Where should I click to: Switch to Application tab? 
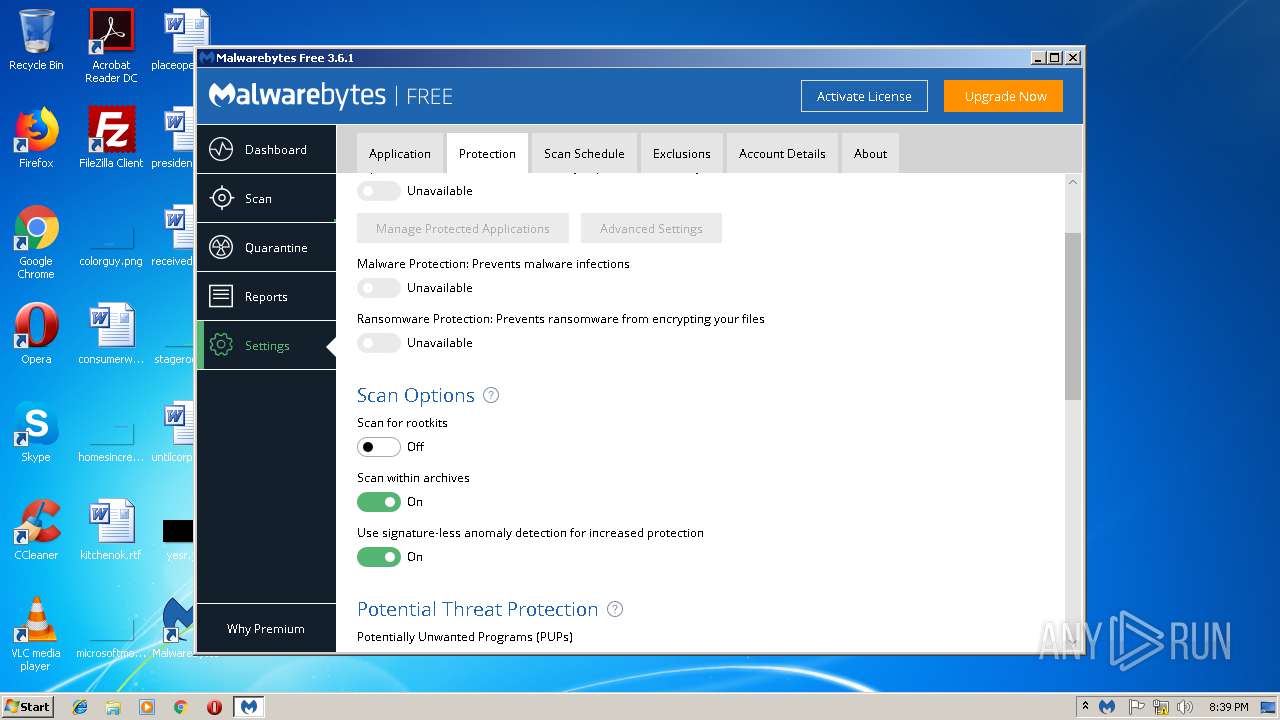pos(400,153)
